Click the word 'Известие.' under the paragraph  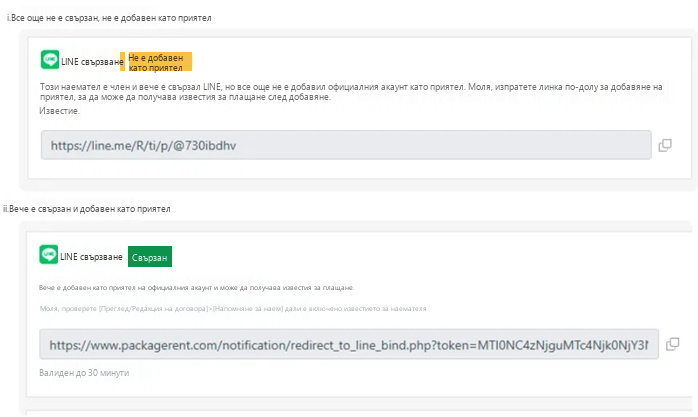pos(60,111)
